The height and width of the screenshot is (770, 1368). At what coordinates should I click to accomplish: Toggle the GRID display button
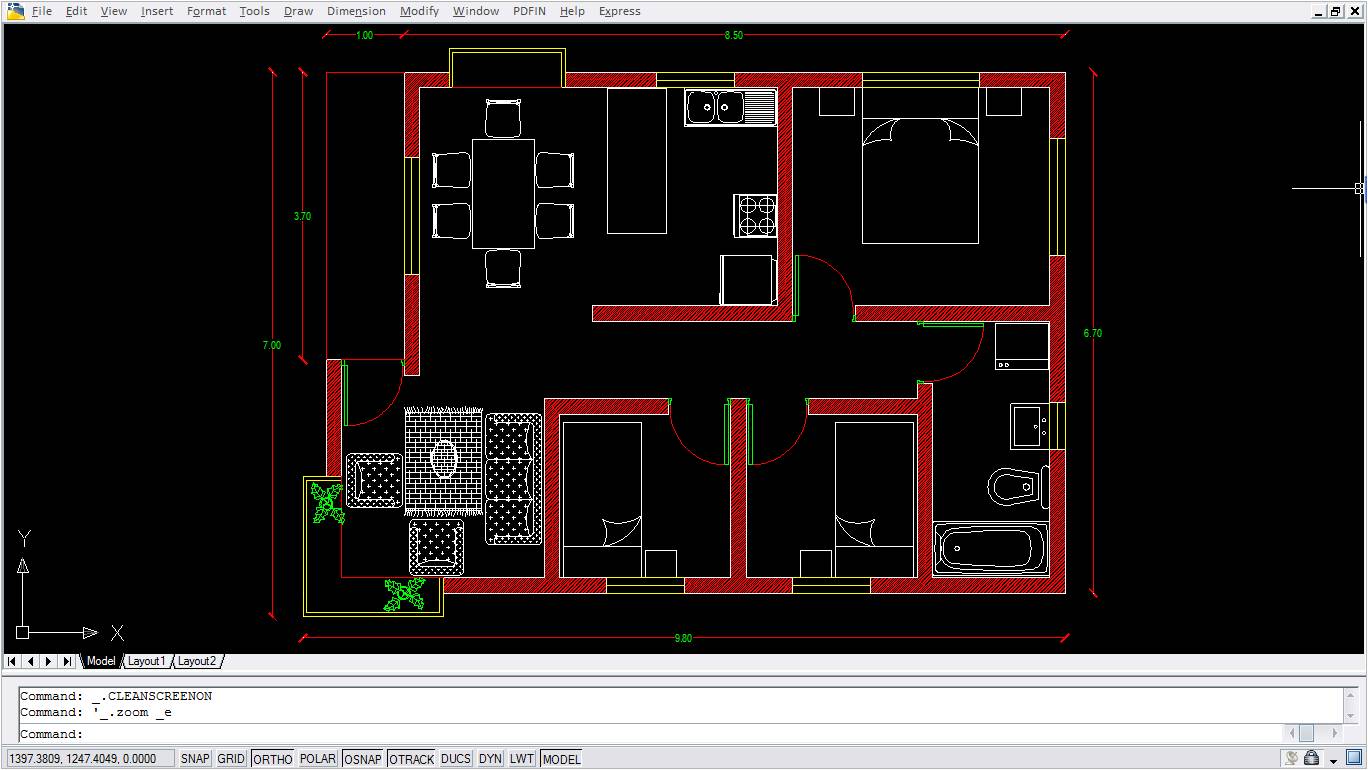tap(231, 759)
